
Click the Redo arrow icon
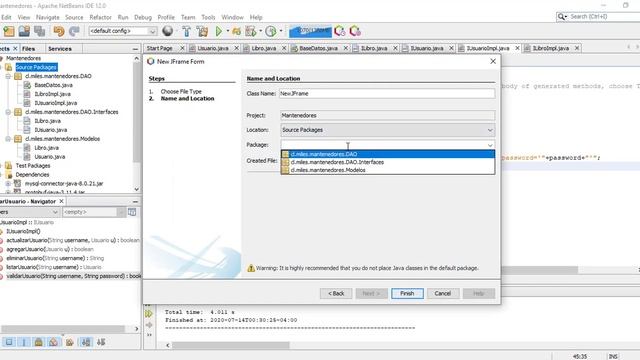74,31
